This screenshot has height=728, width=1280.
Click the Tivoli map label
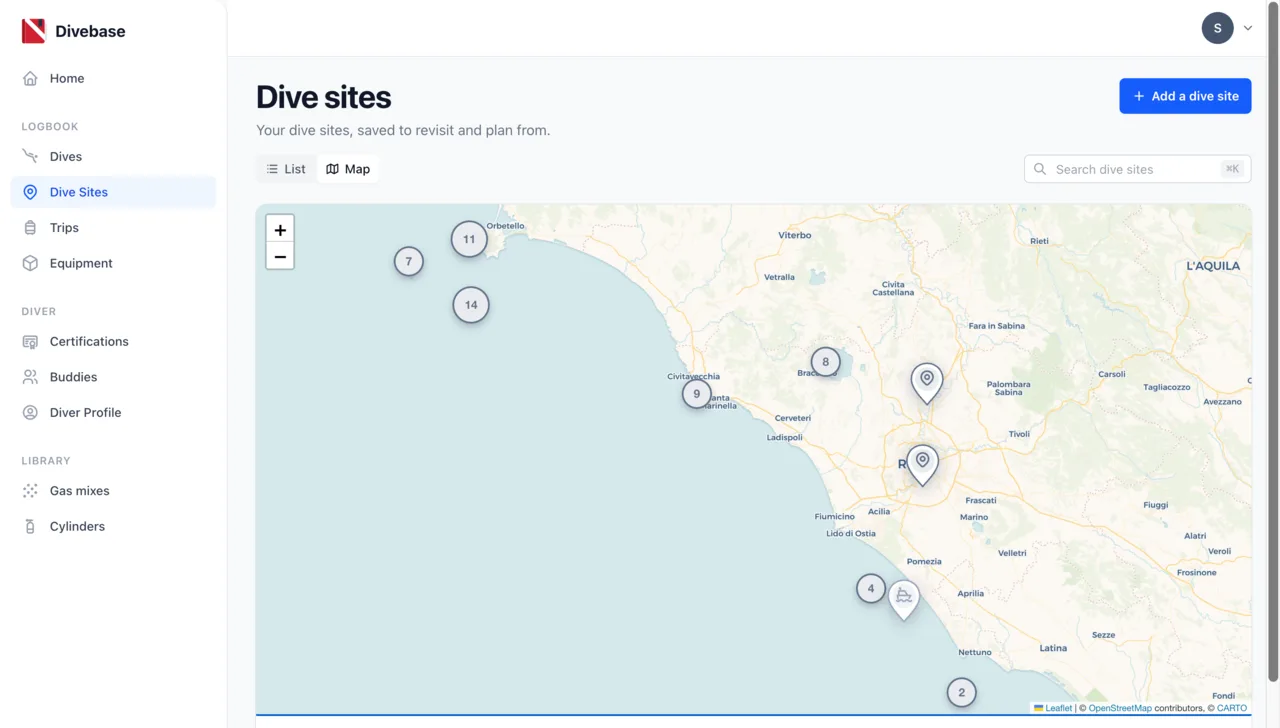(1019, 434)
